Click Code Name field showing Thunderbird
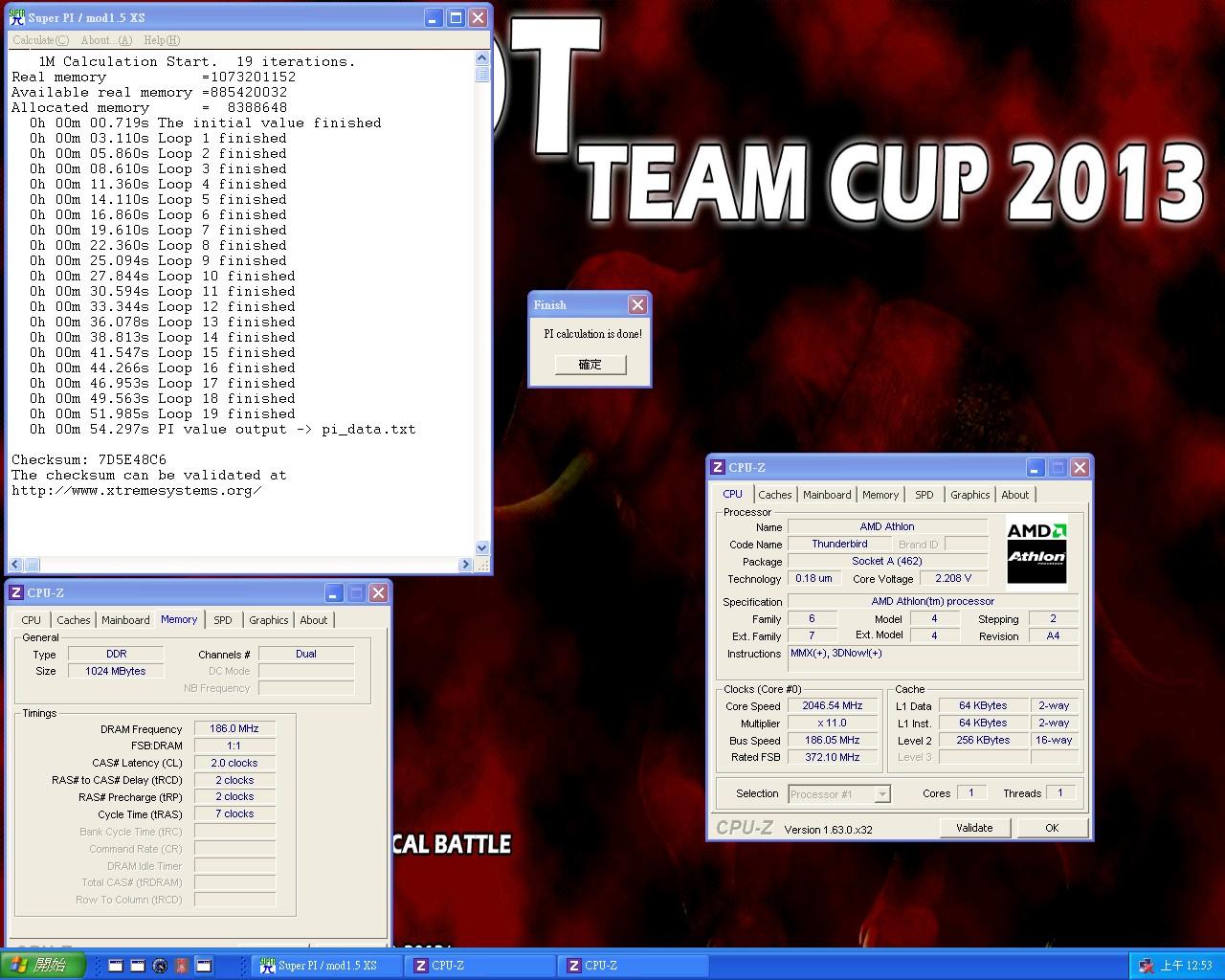 click(x=839, y=544)
